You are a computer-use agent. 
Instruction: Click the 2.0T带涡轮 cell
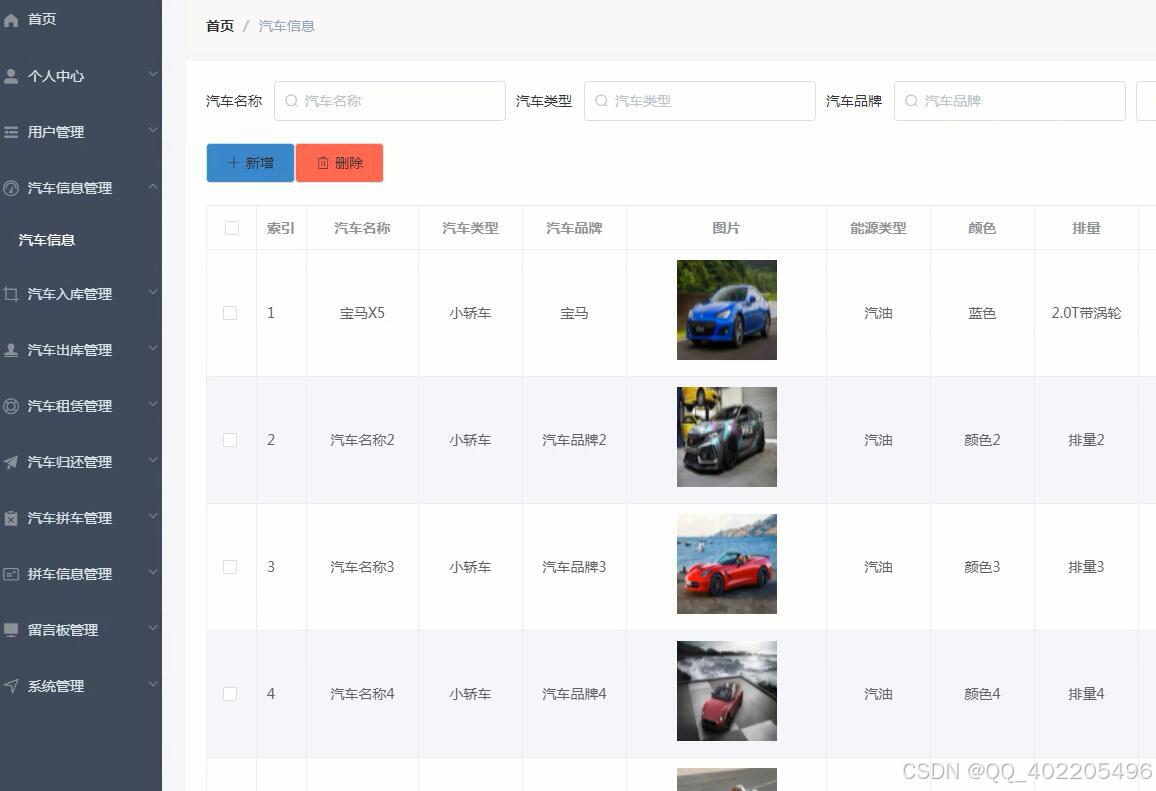click(x=1086, y=313)
